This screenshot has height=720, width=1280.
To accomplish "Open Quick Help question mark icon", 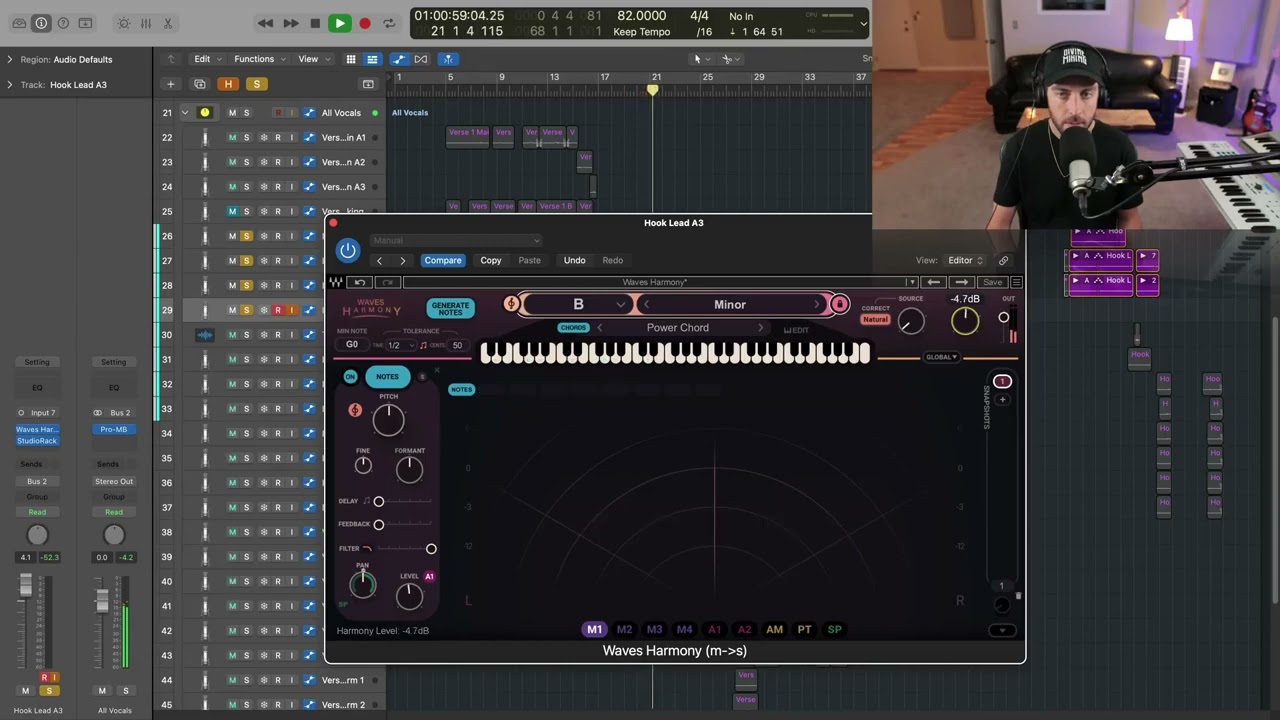I will [x=63, y=23].
